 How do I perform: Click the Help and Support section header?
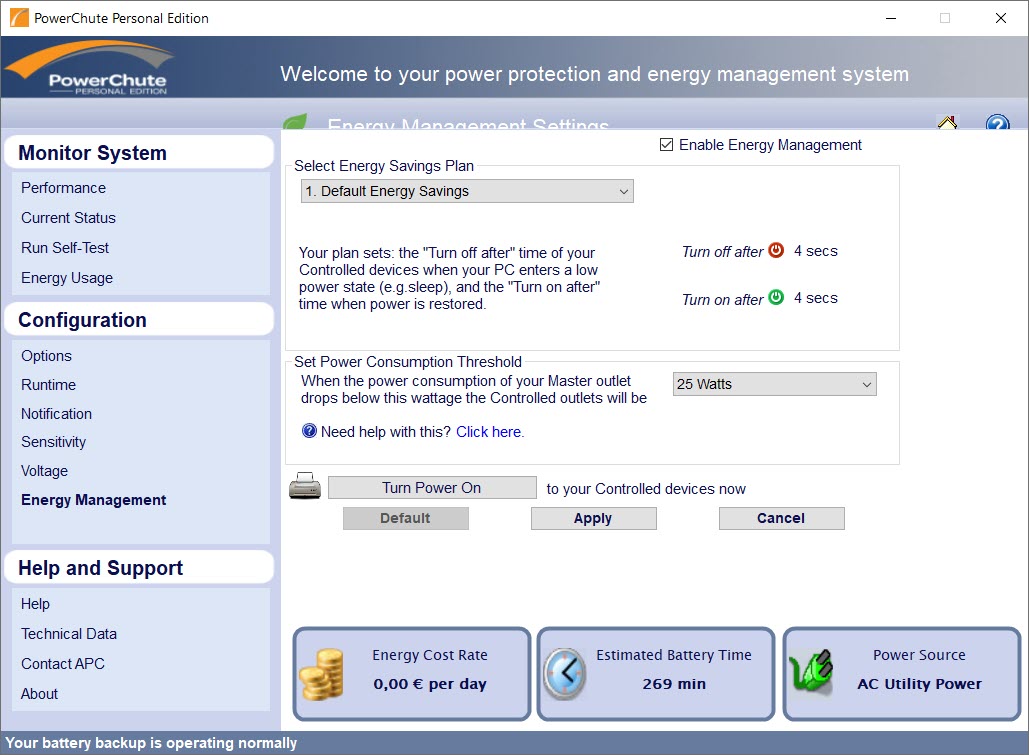(x=138, y=568)
